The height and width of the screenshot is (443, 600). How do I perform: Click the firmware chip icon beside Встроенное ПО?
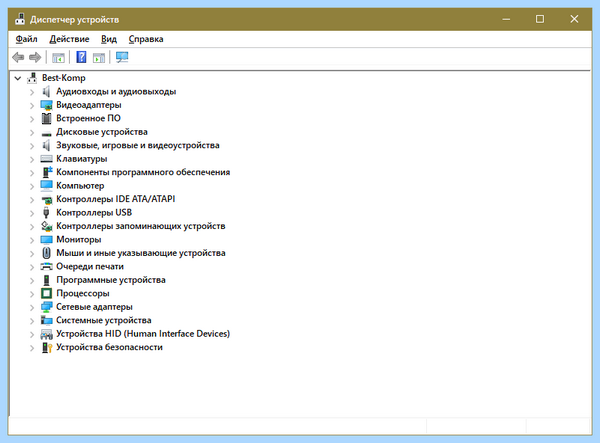[x=46, y=118]
